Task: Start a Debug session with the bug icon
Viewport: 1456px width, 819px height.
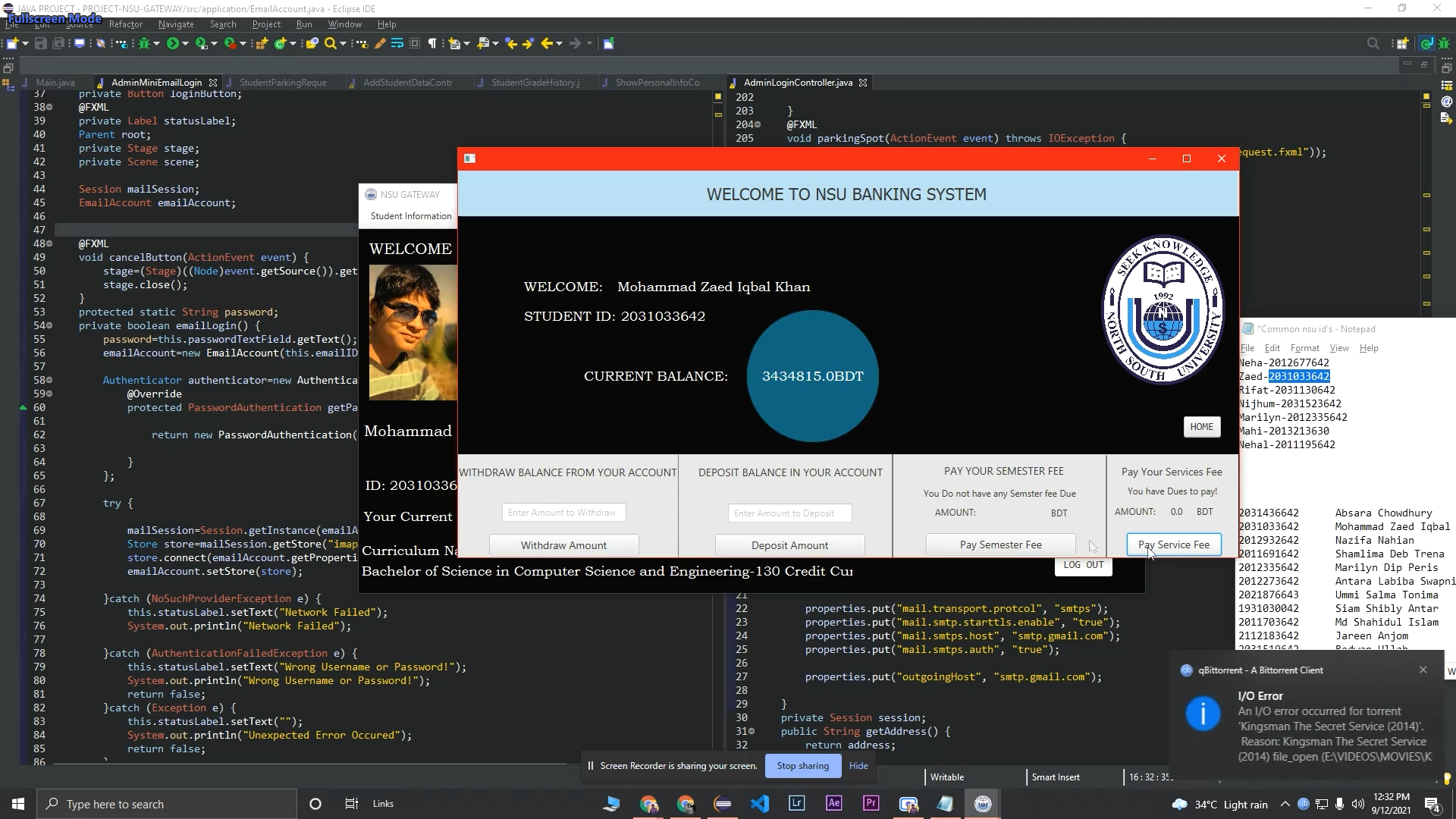Action: 145,43
